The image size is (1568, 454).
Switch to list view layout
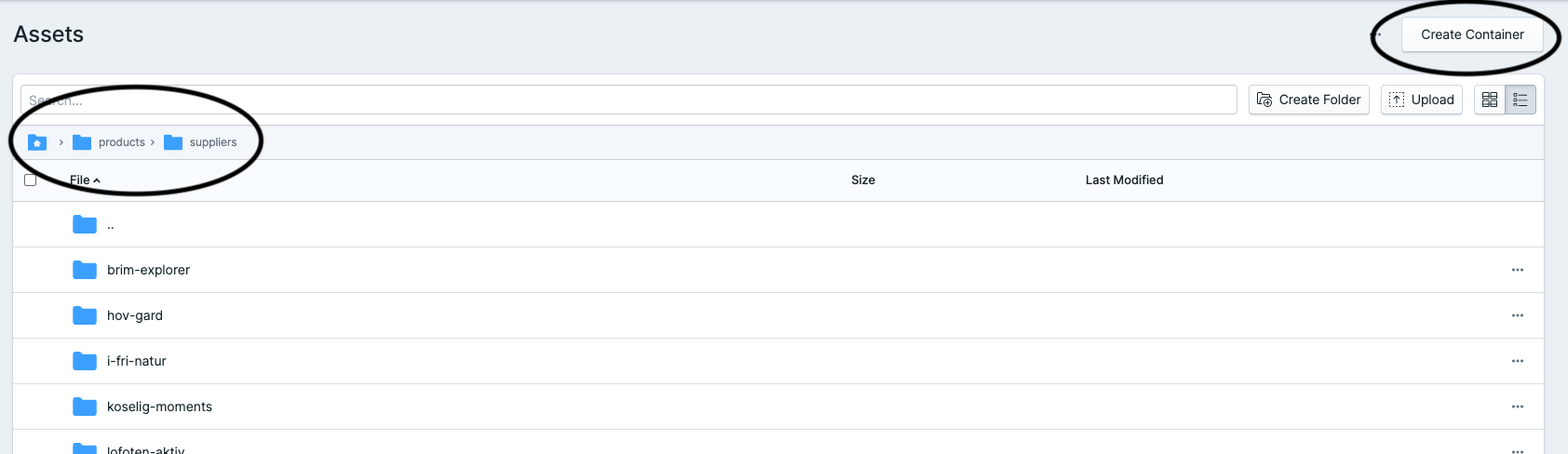[x=1521, y=100]
